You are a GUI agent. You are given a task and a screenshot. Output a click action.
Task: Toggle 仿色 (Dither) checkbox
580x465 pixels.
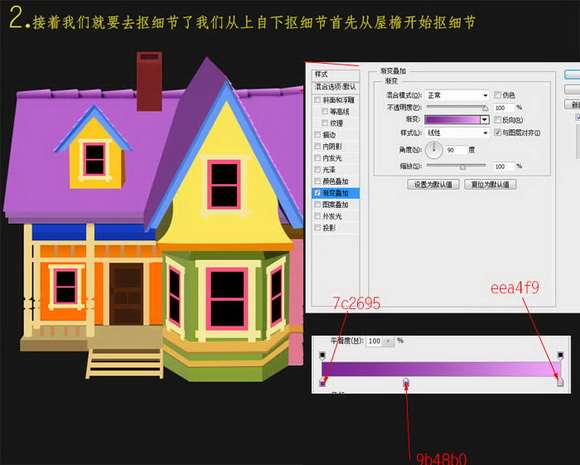tap(498, 95)
